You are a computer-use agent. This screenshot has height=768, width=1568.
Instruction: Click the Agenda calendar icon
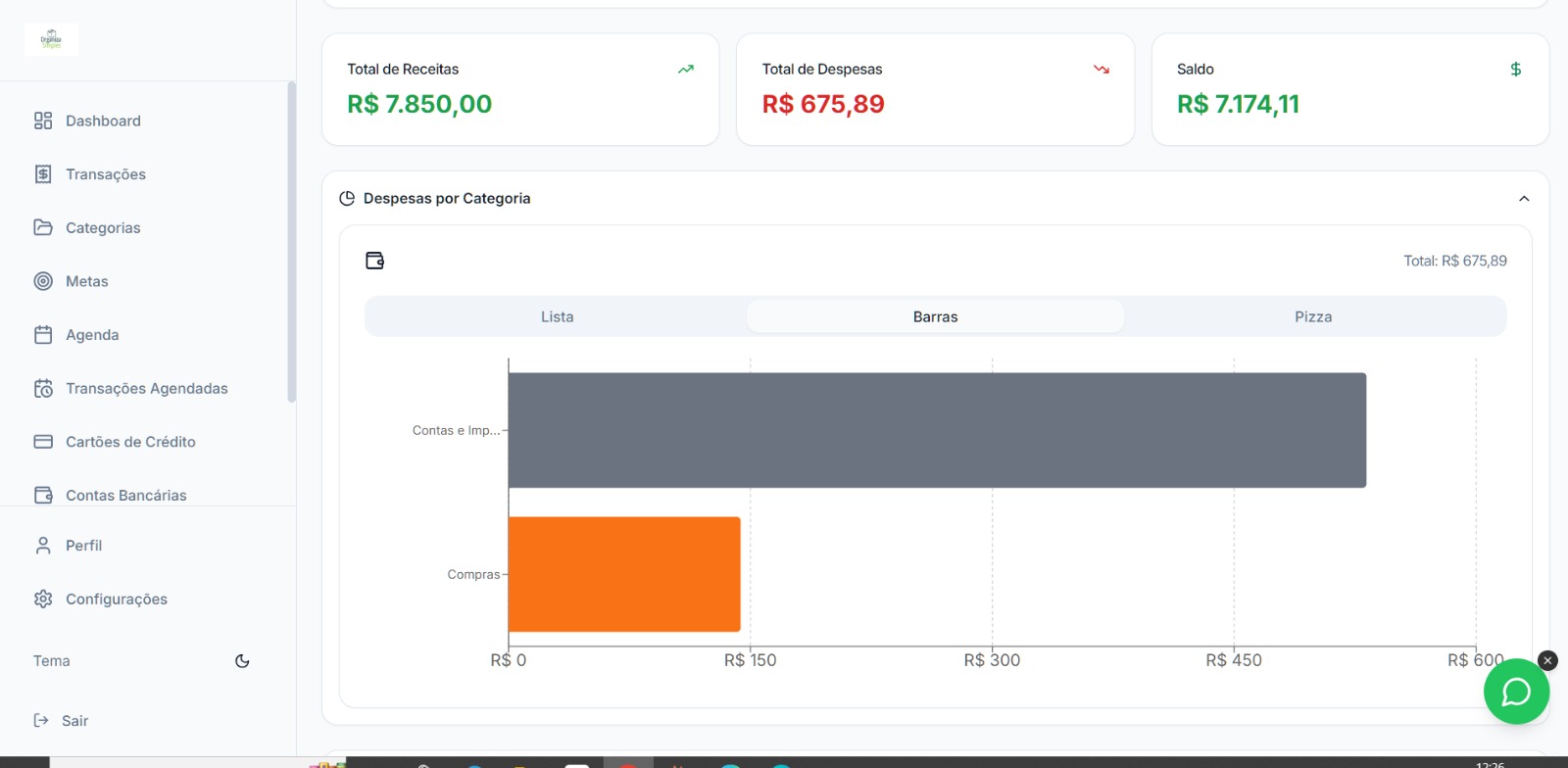click(43, 335)
